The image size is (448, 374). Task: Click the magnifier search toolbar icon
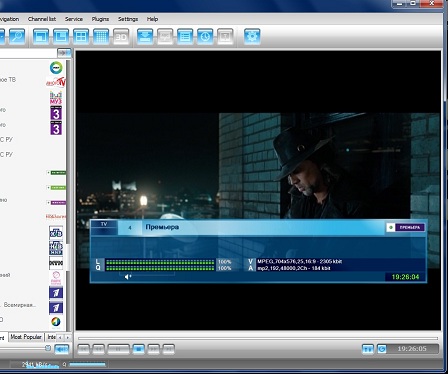(x=17, y=36)
